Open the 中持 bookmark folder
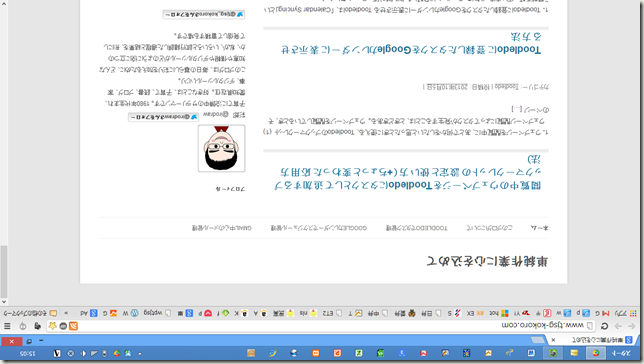This screenshot has width=644, height=364. click(378, 313)
